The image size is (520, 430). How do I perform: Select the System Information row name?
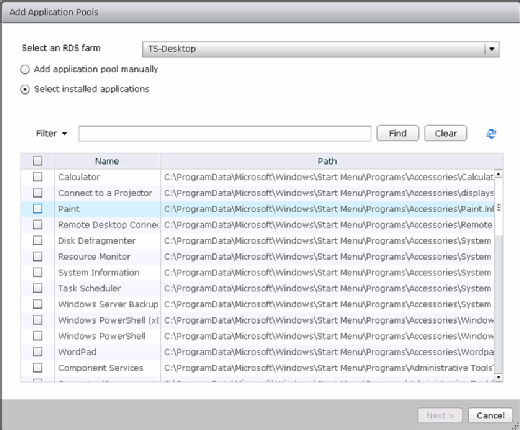coord(99,273)
